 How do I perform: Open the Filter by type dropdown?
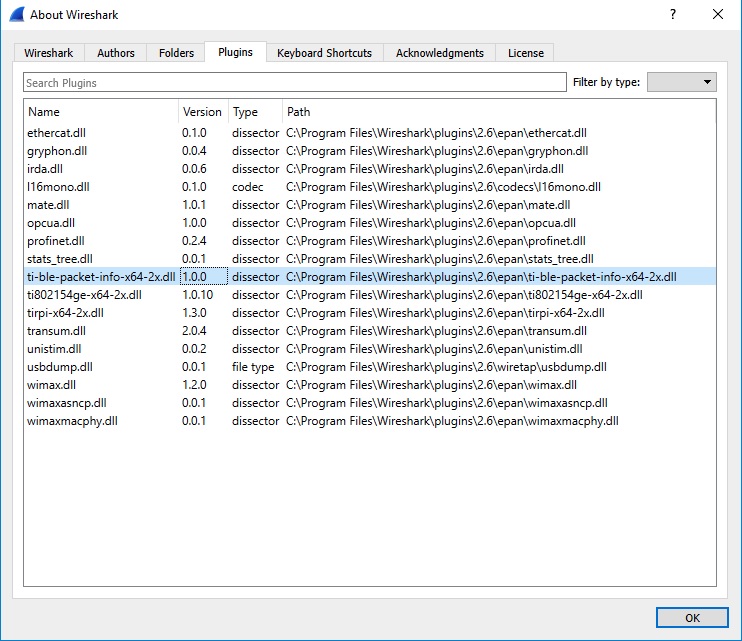point(681,82)
